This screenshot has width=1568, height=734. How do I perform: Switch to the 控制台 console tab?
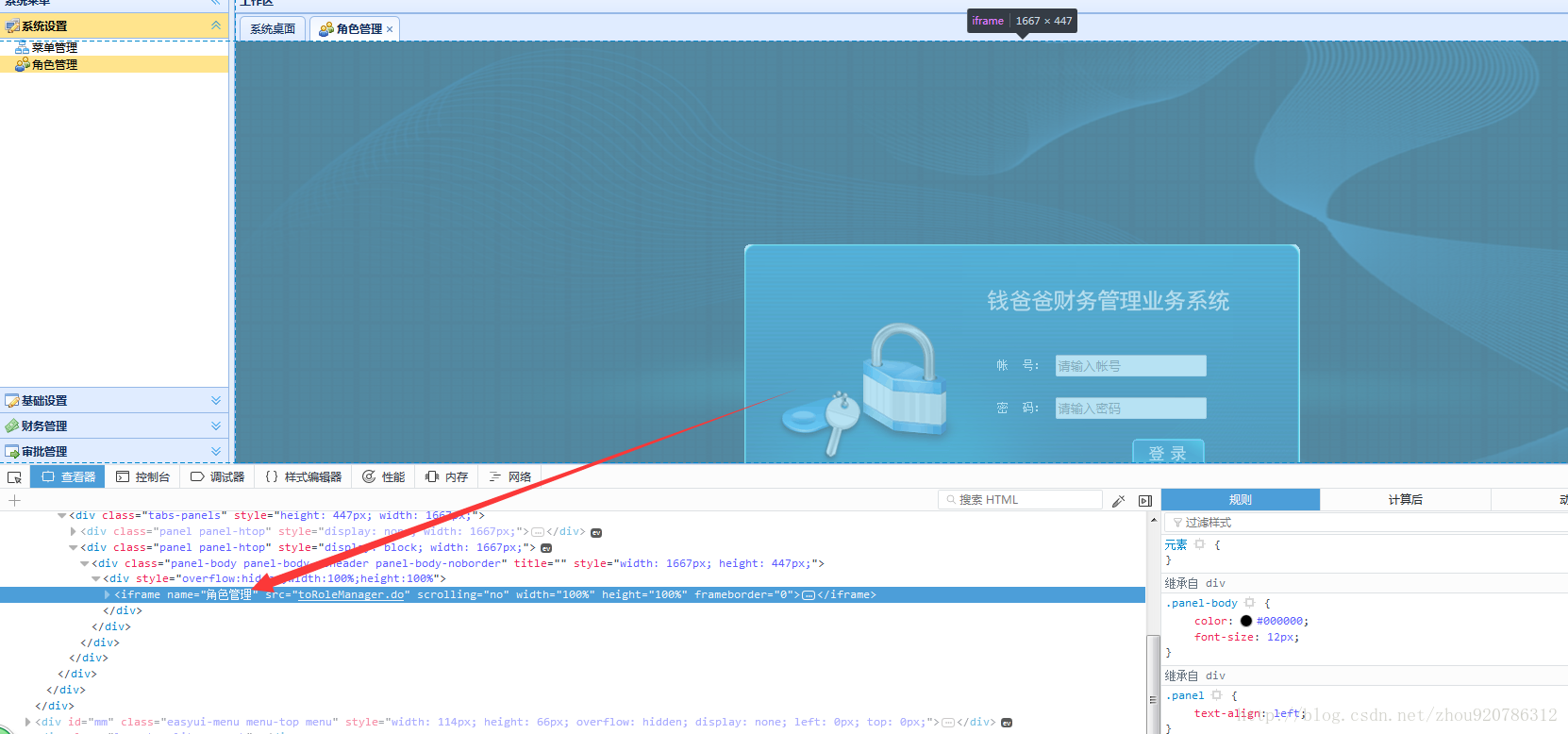tap(142, 477)
